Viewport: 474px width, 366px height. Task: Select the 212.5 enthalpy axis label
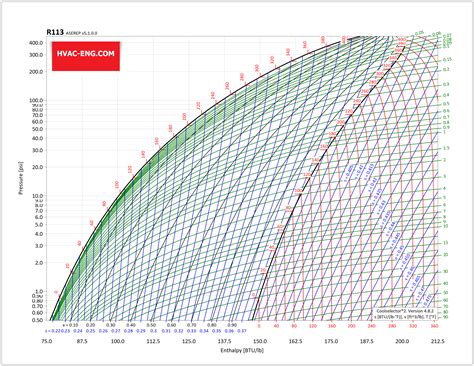pyautogui.click(x=437, y=341)
